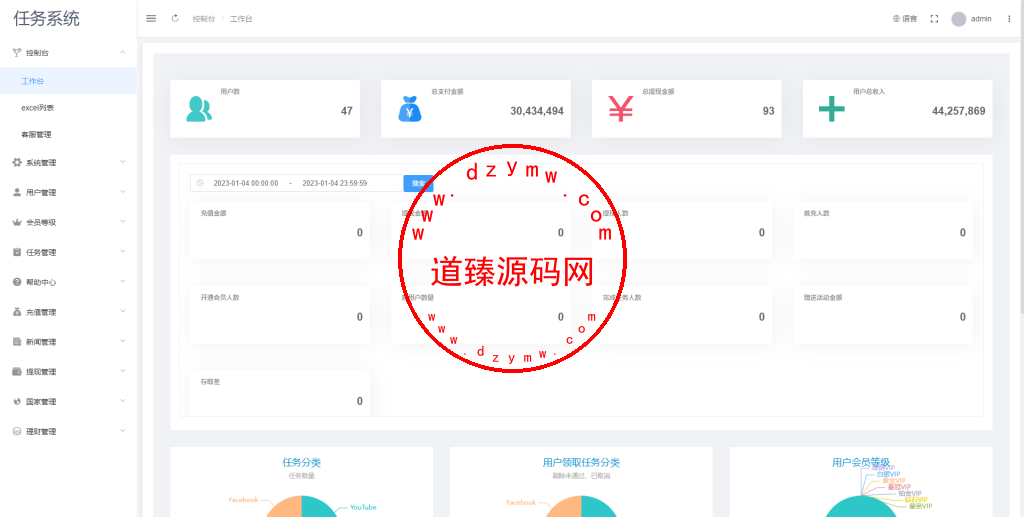
Task: Expand the 充值管理 chevron
Action: 123,311
